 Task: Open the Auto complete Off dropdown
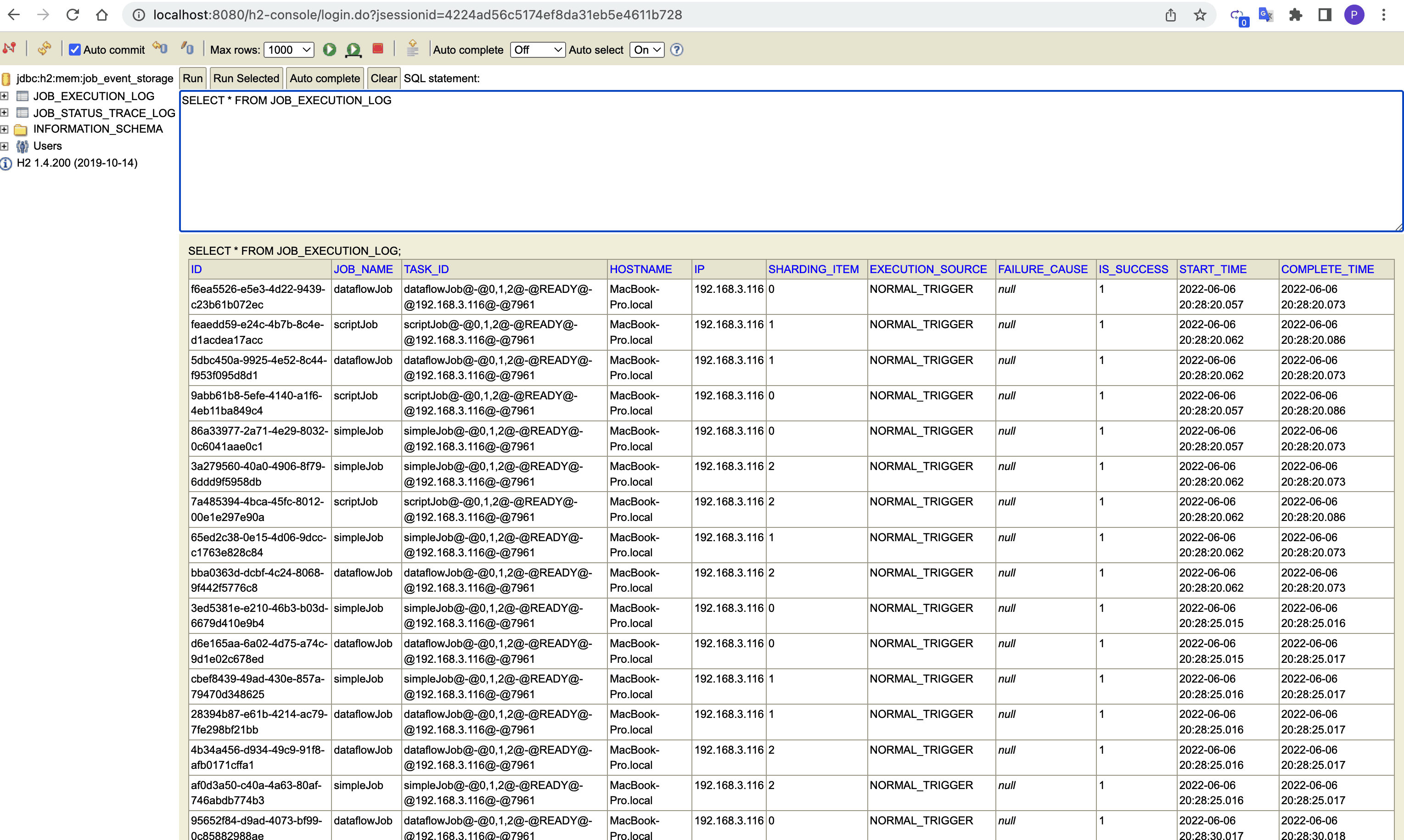[x=537, y=50]
